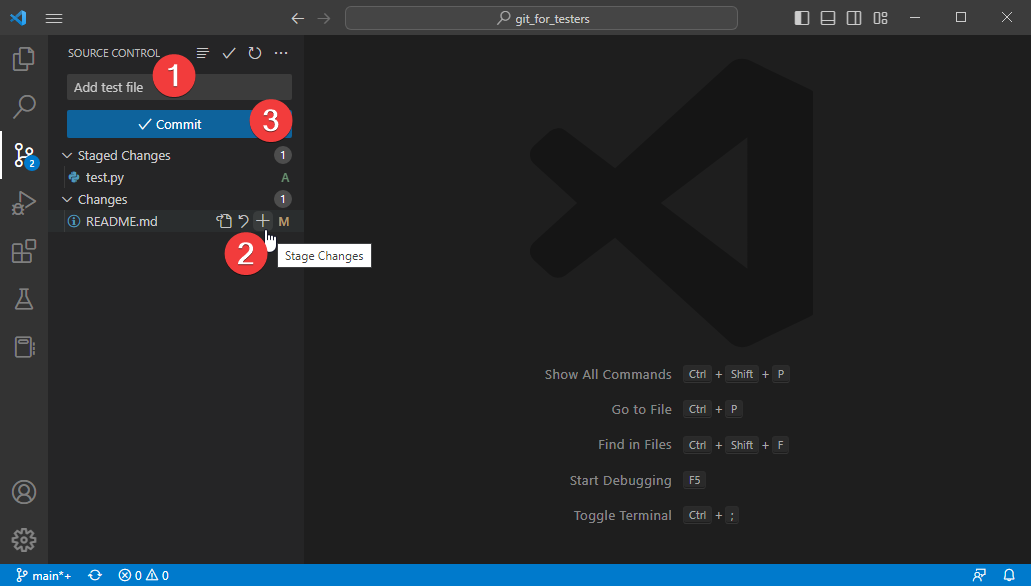1031x586 pixels.
Task: Open the Testing flask view
Action: pyautogui.click(x=24, y=298)
